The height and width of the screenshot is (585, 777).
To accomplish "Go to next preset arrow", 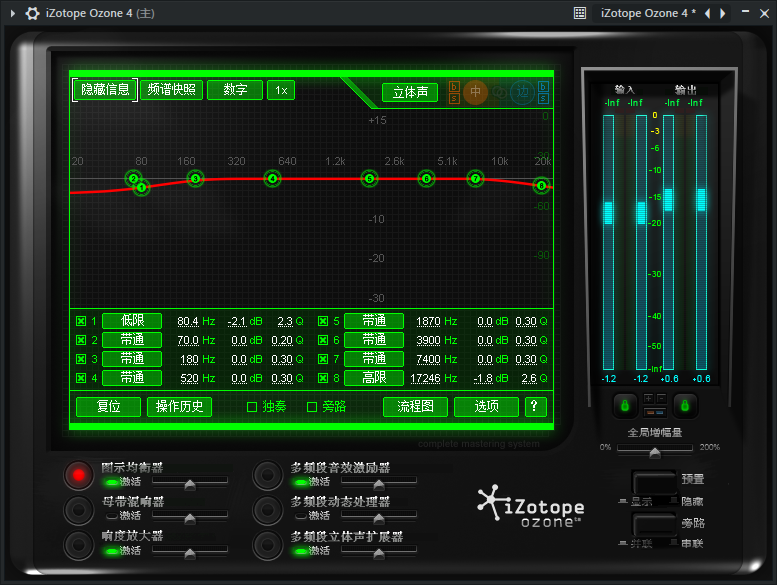I will (722, 13).
